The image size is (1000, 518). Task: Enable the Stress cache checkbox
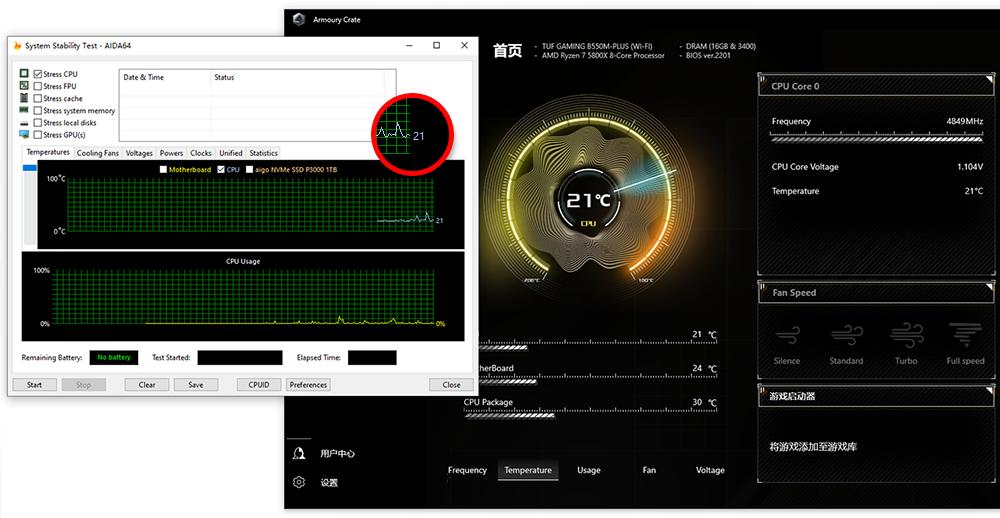coord(38,98)
